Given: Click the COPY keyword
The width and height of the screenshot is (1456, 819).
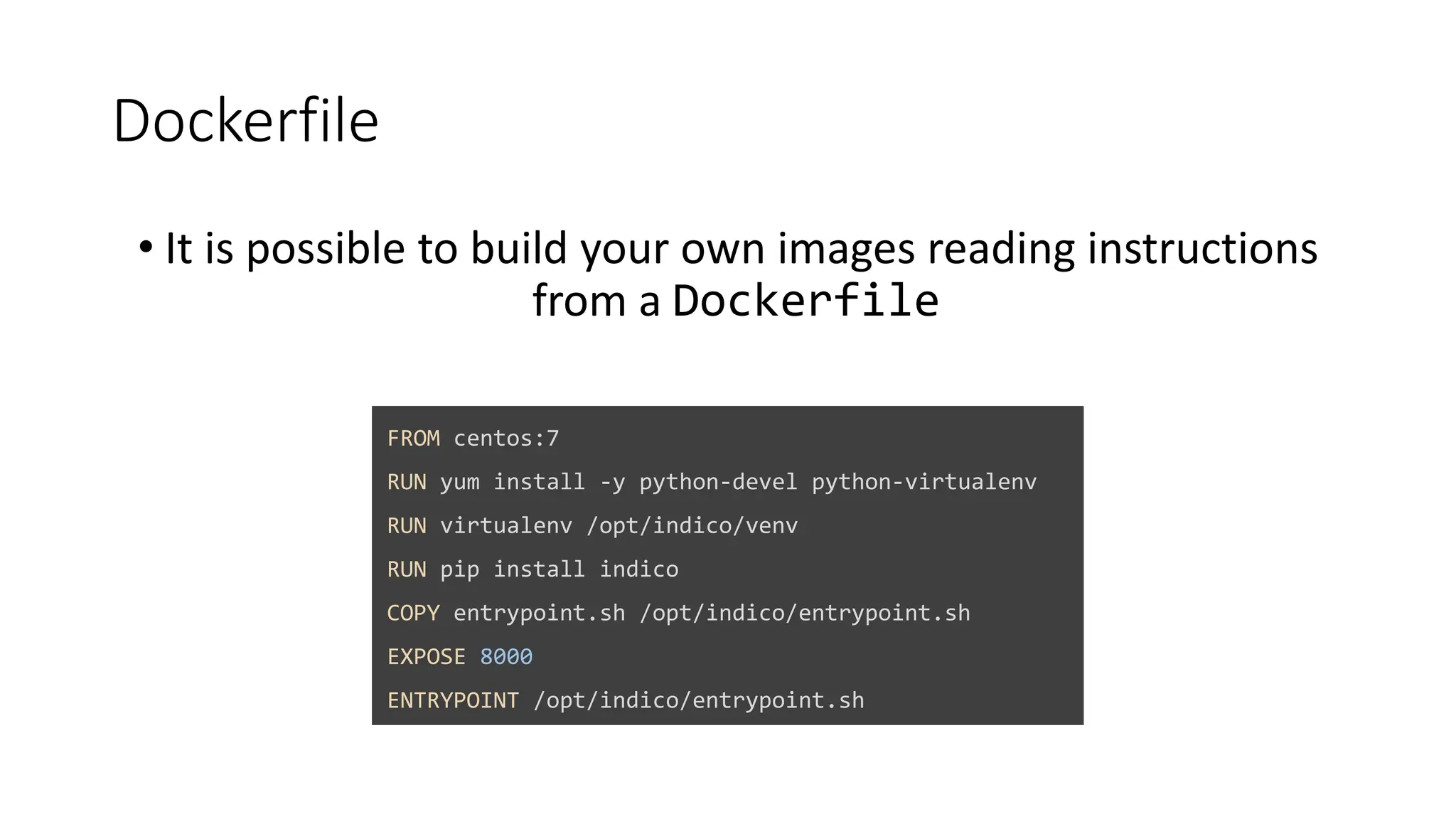Looking at the screenshot, I should pyautogui.click(x=413, y=613).
